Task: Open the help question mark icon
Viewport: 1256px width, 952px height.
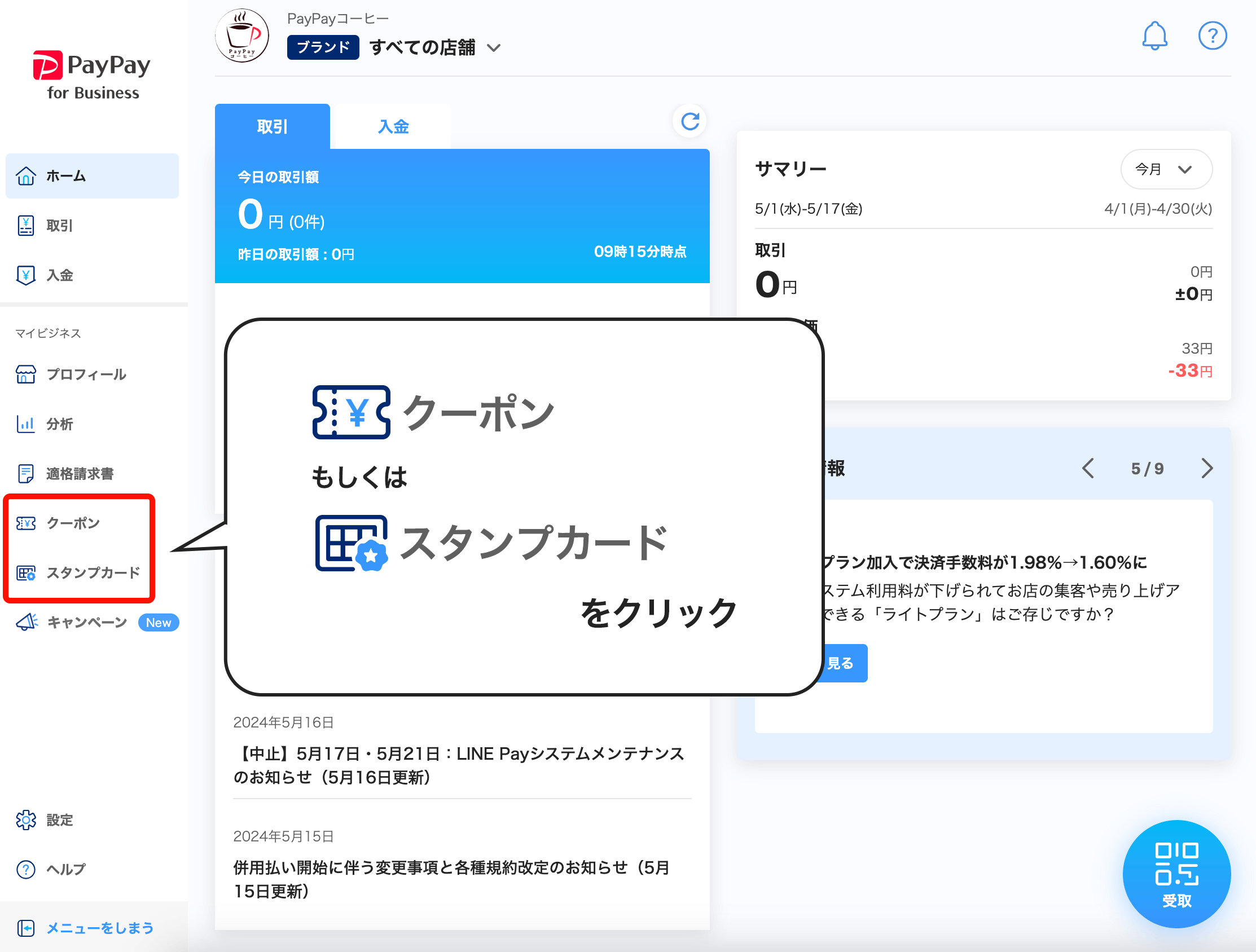Action: tap(1212, 36)
